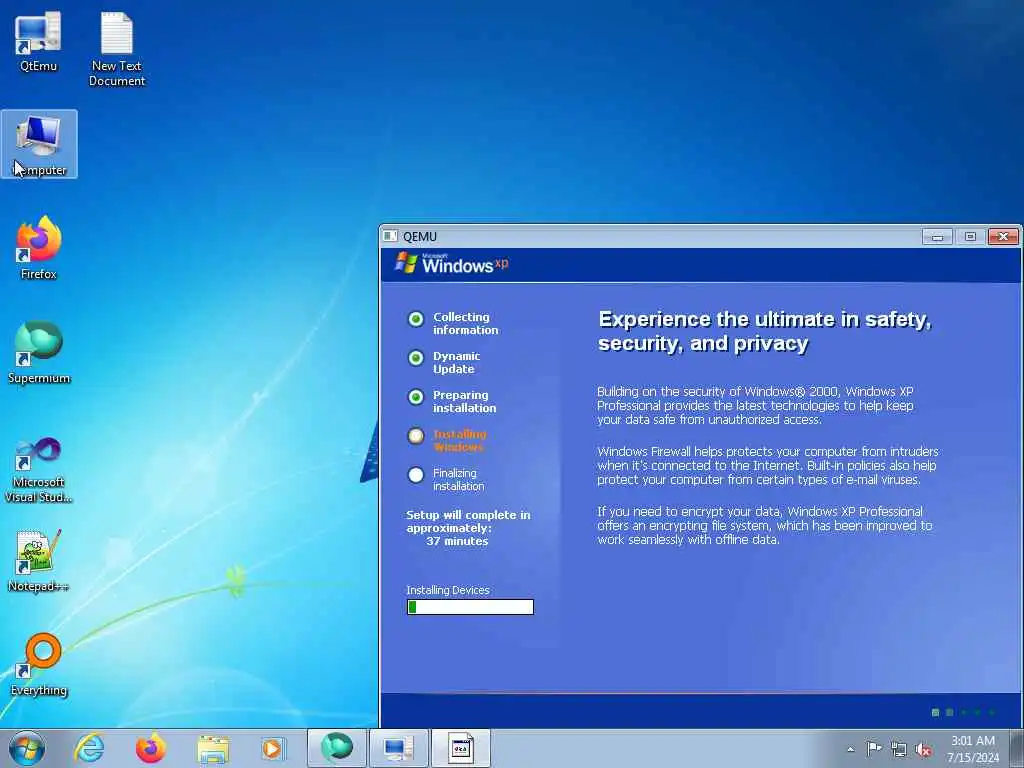Open Microsoft Visual Studio desktop shortcut
1024x768 pixels.
click(39, 470)
